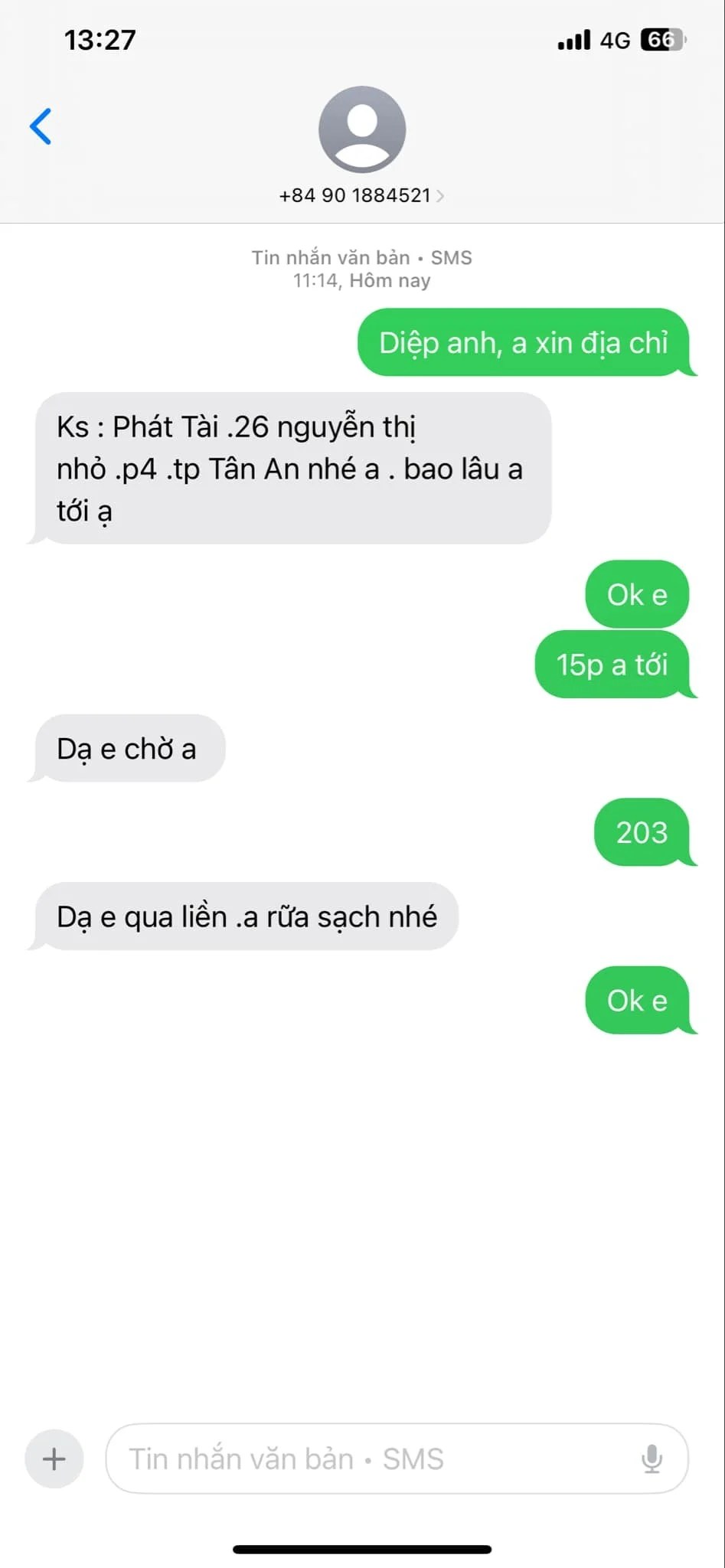Focus the Tin nhắn văn bản SMS field

(397, 1459)
